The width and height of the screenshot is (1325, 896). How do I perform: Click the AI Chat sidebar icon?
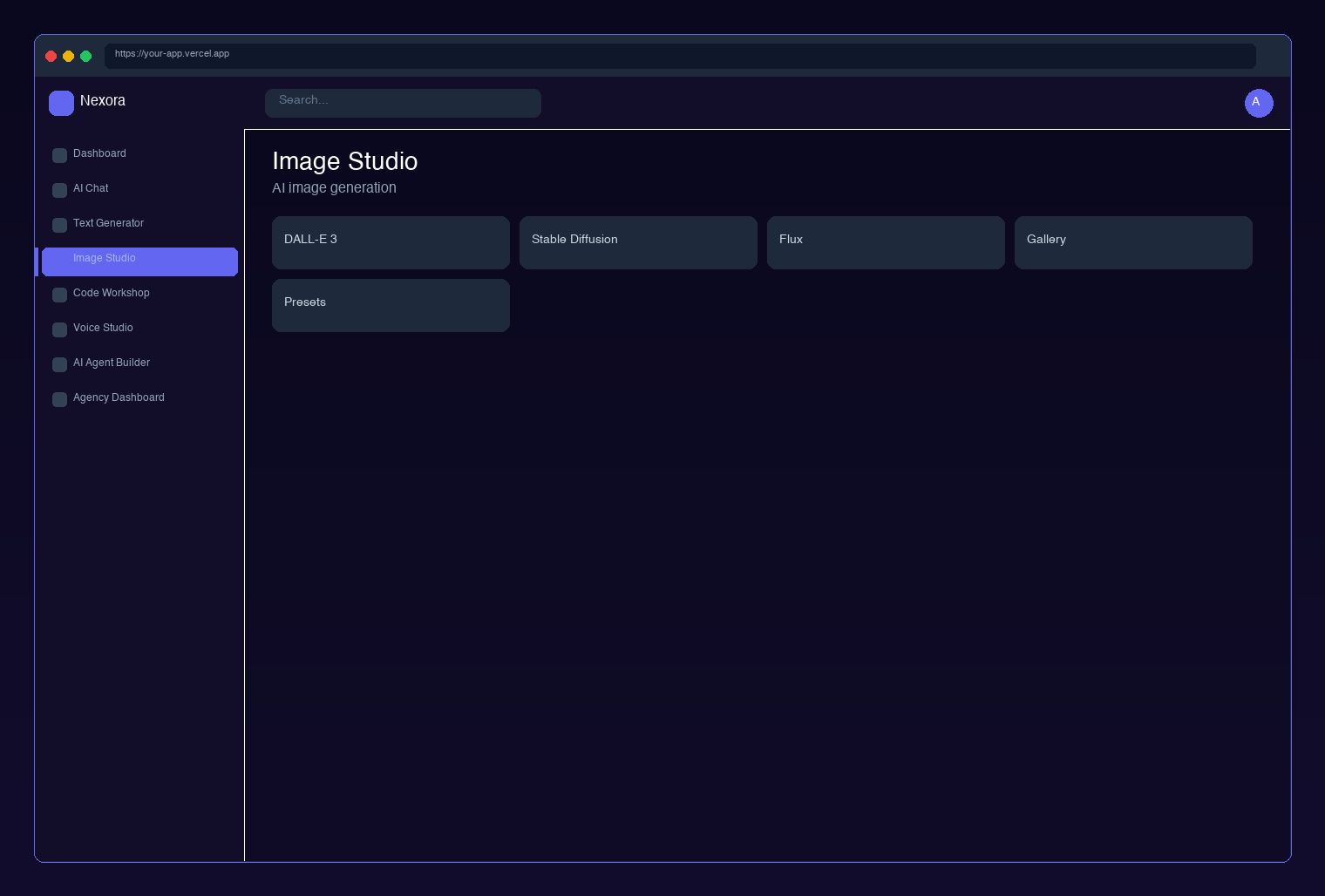[x=59, y=190]
